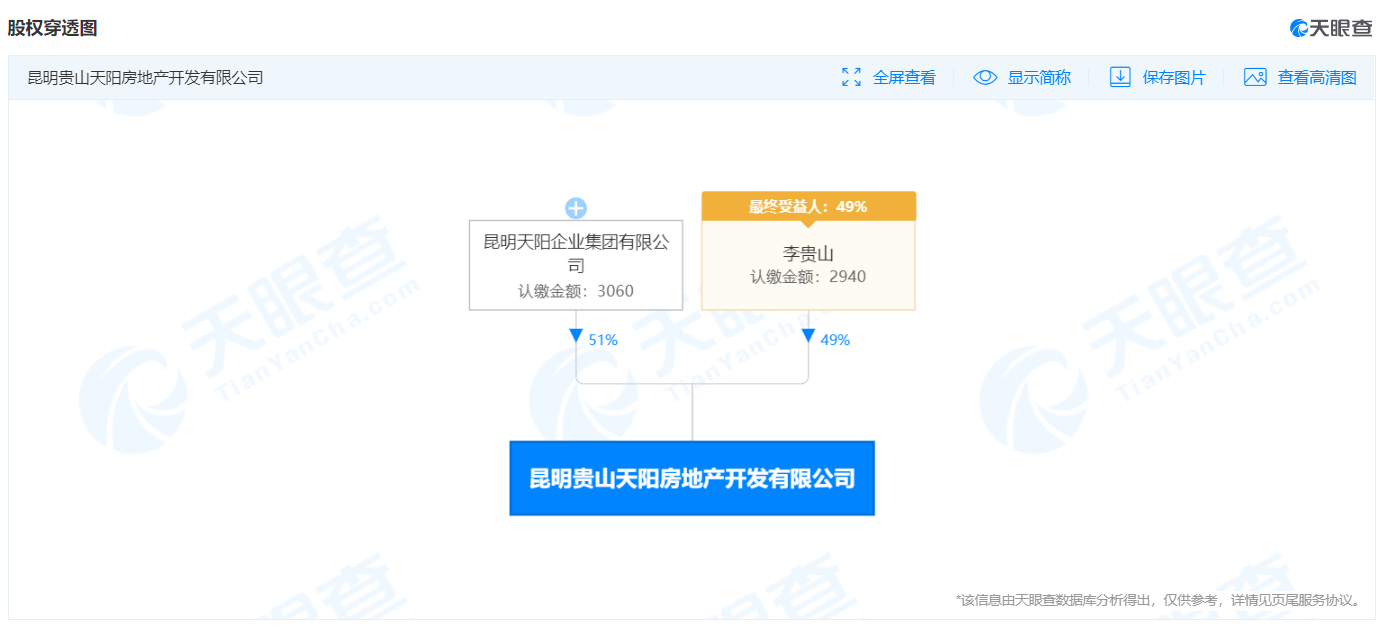Open the 天眼查 logo at top right

(1331, 28)
